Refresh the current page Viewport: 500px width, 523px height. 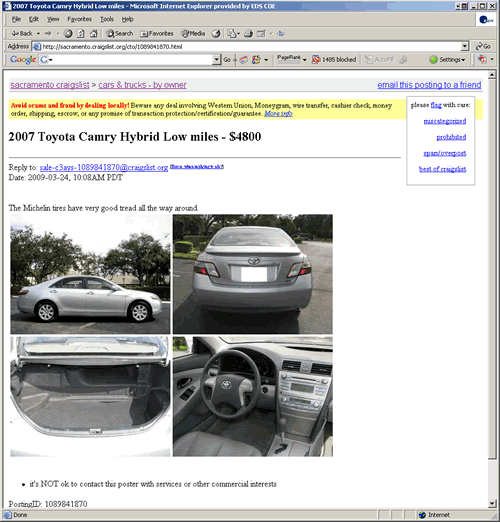point(81,33)
